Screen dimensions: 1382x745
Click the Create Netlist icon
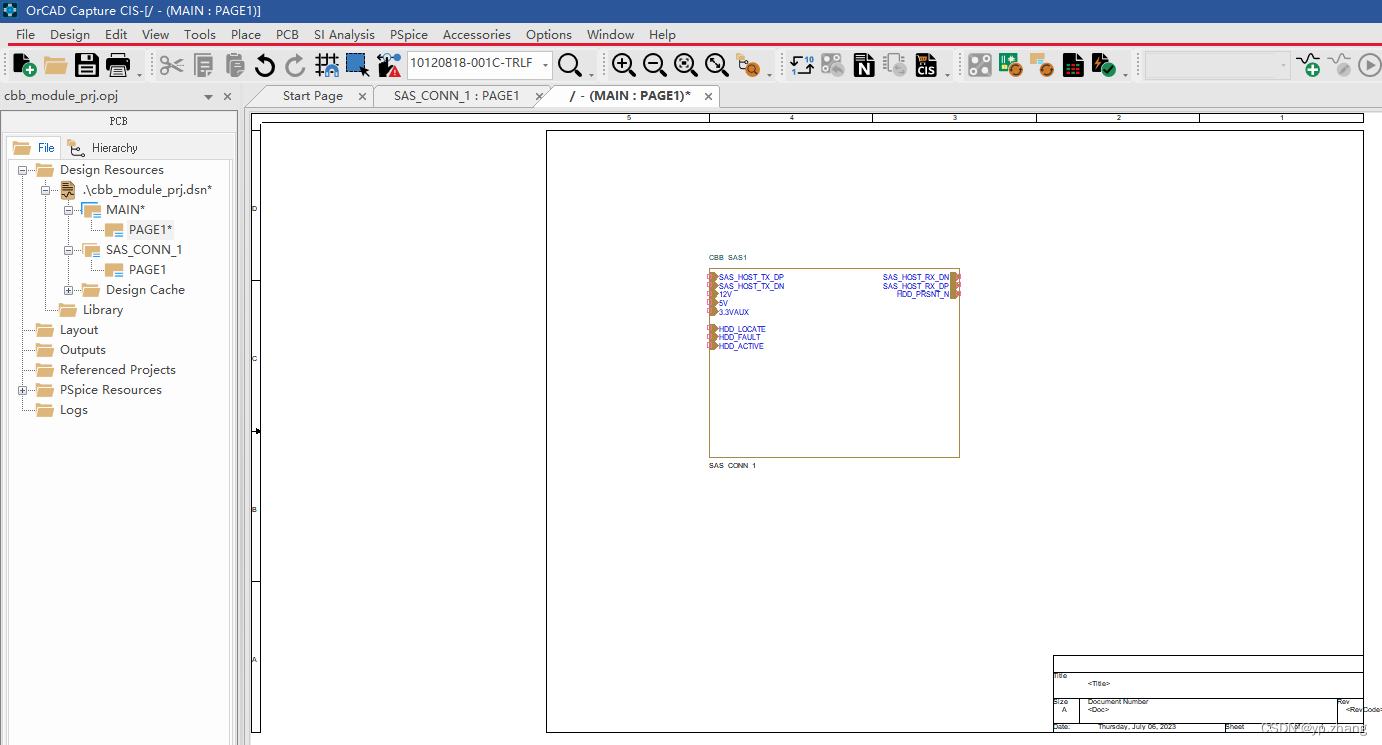(864, 66)
